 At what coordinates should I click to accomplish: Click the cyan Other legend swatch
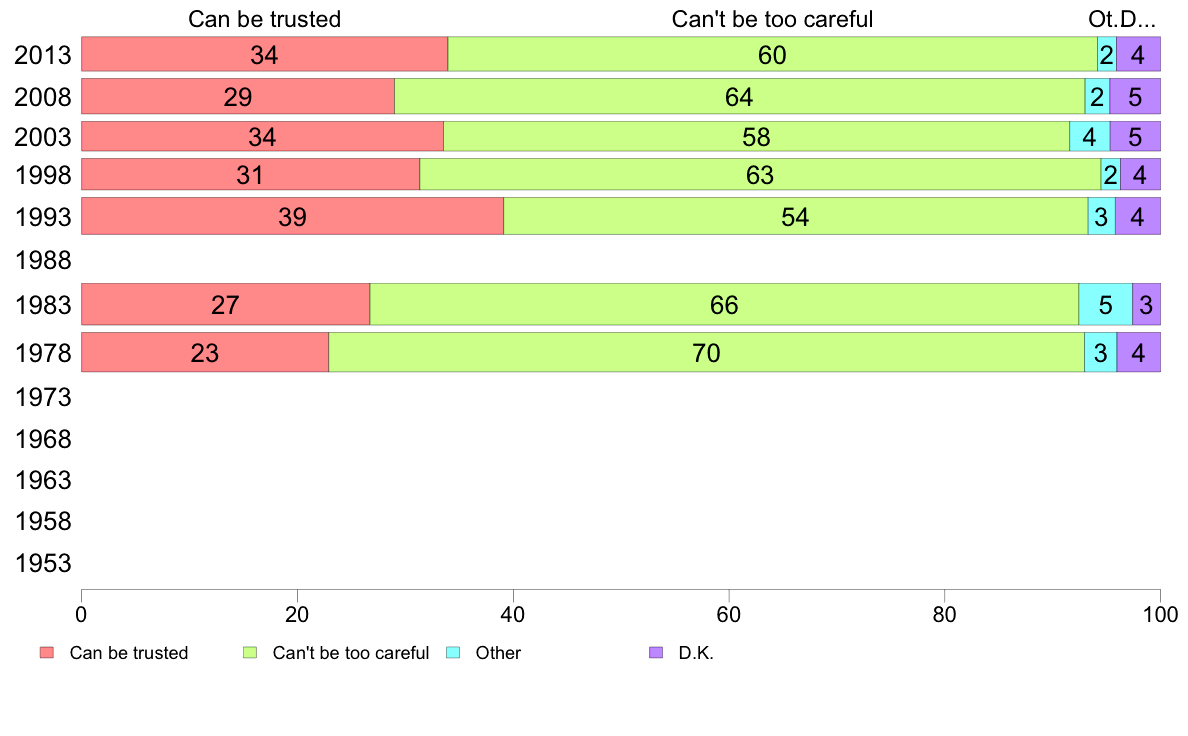(x=452, y=653)
